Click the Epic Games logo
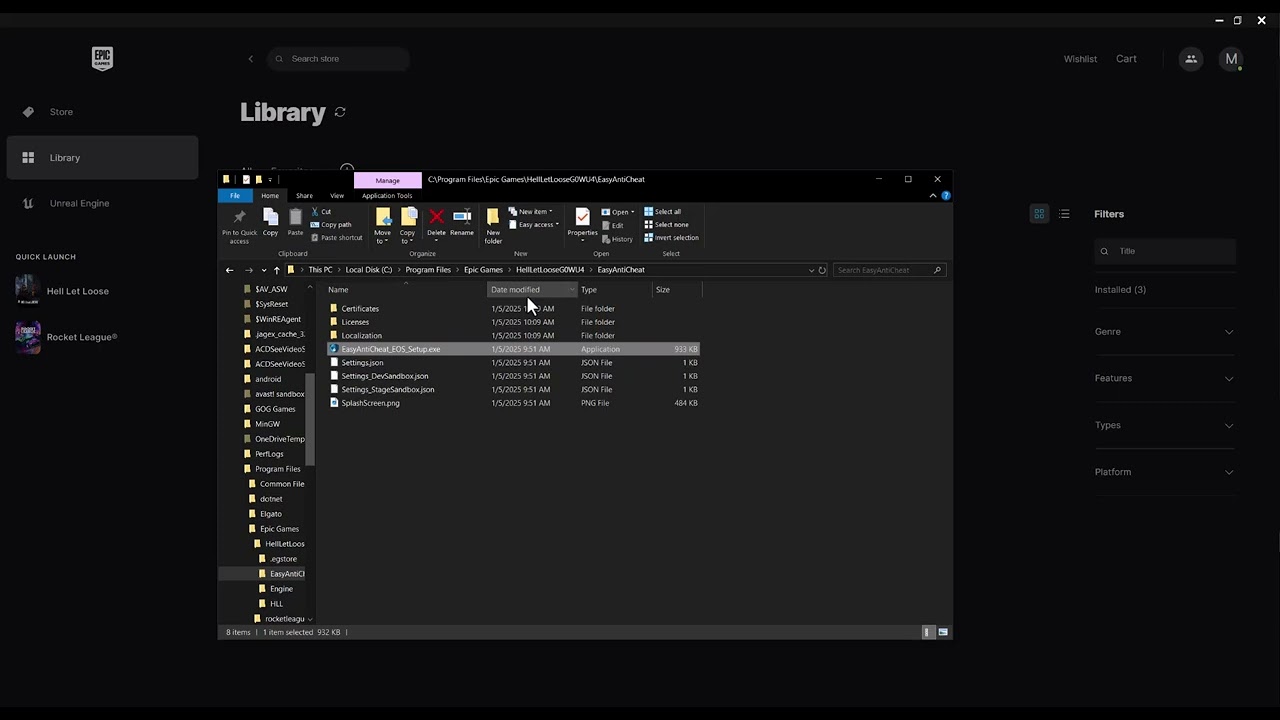The width and height of the screenshot is (1280, 720). (x=102, y=59)
